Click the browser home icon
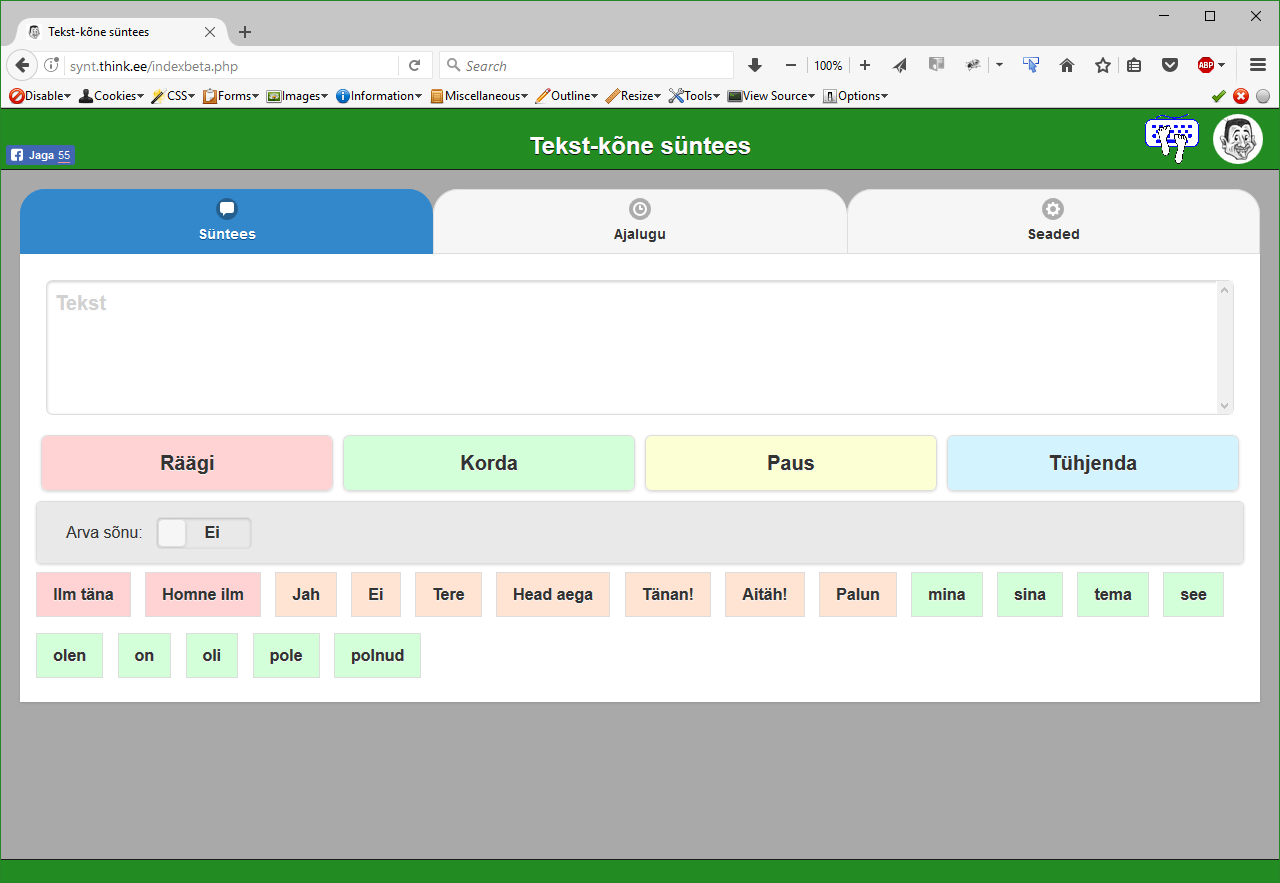This screenshot has width=1280, height=883. 1067,66
